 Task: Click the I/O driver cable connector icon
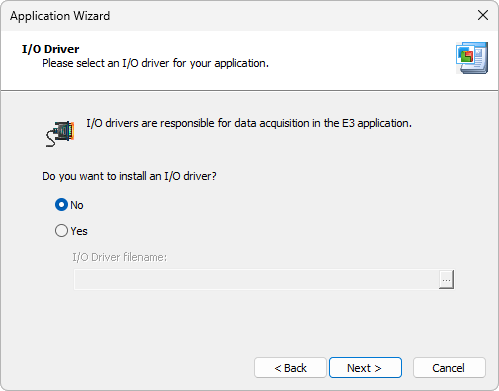click(60, 133)
